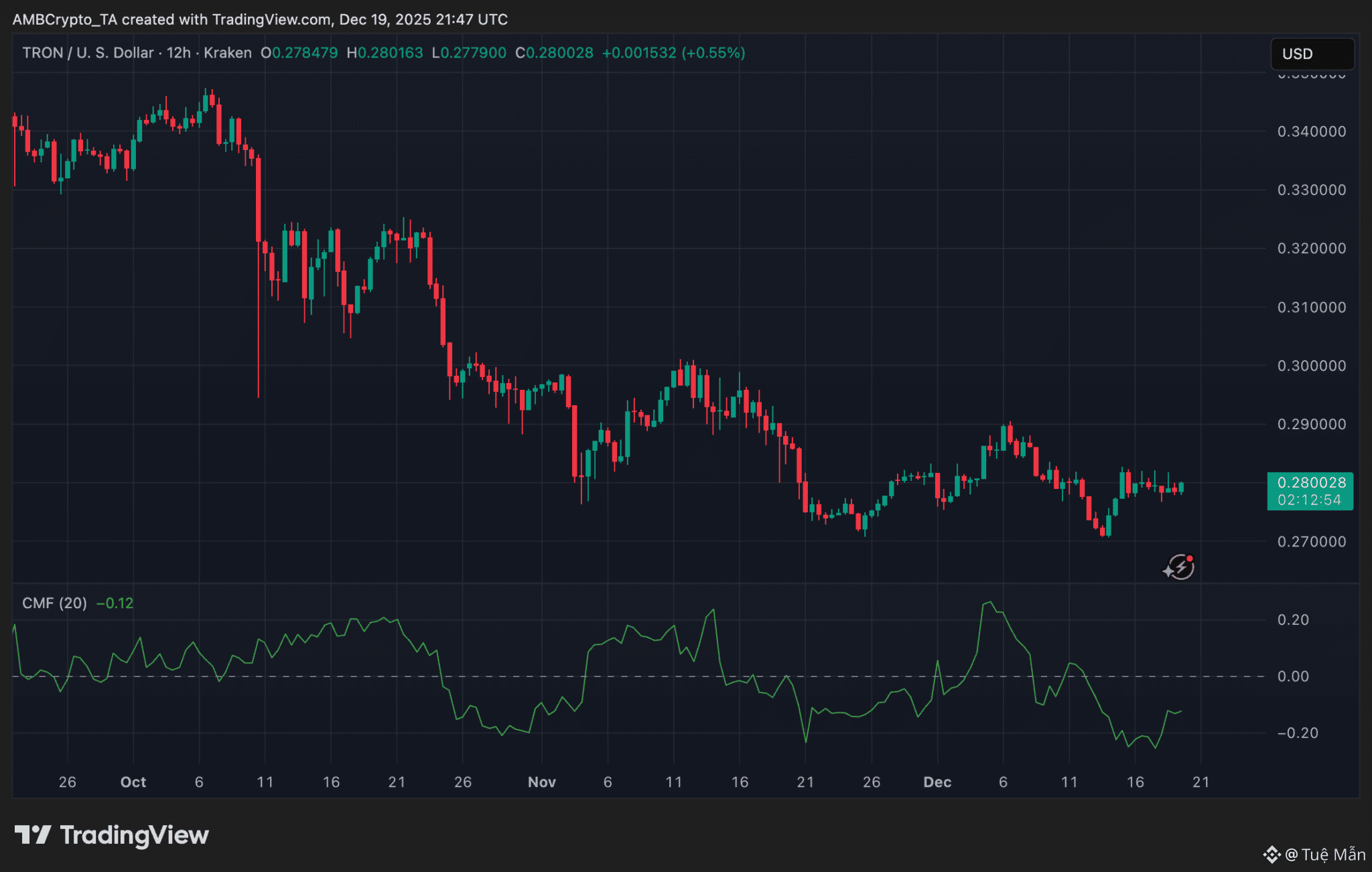Click the green 0.280028 current price label

tap(1310, 483)
